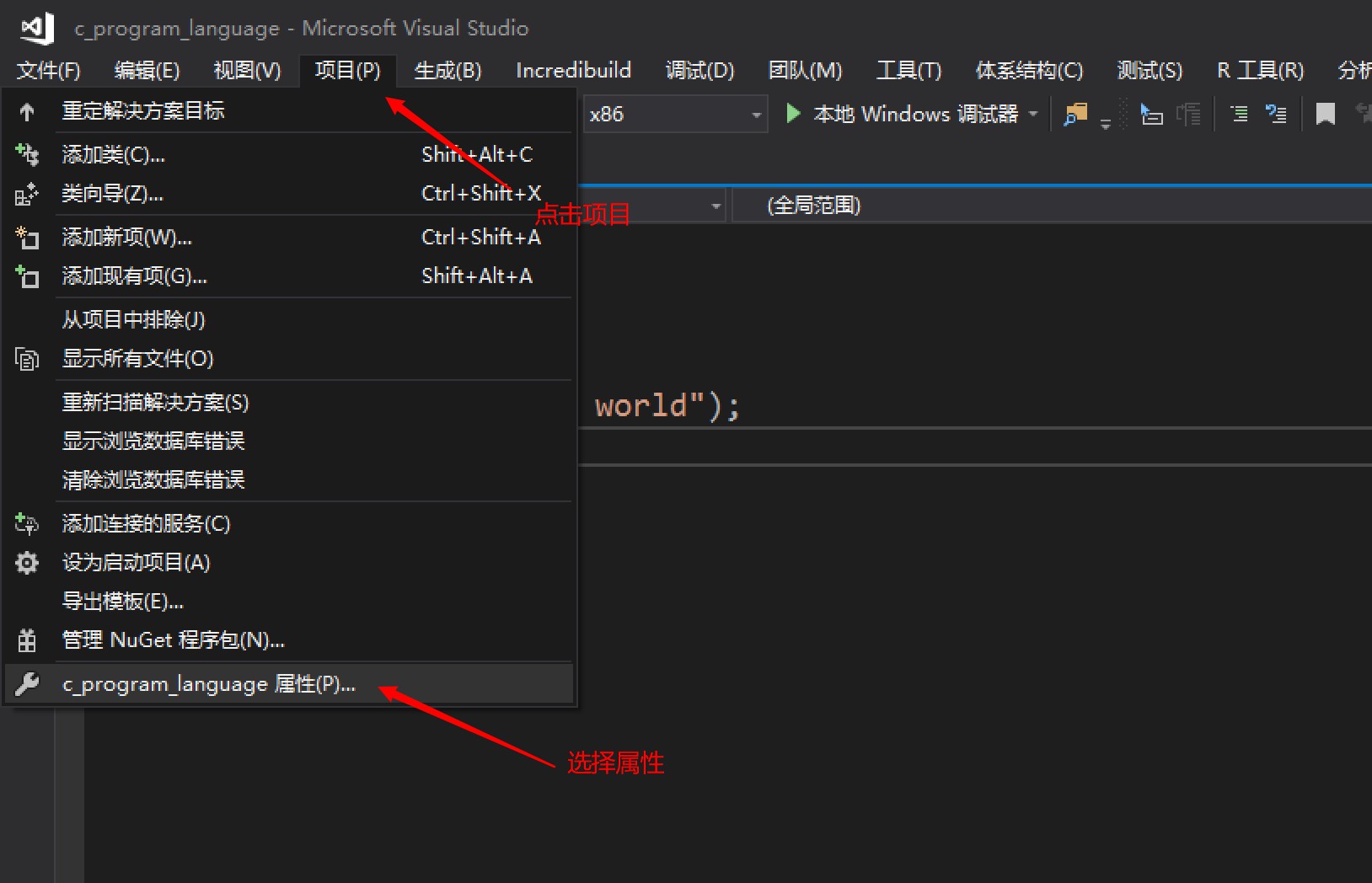Click the Visual Studio logo icon

tap(38, 29)
